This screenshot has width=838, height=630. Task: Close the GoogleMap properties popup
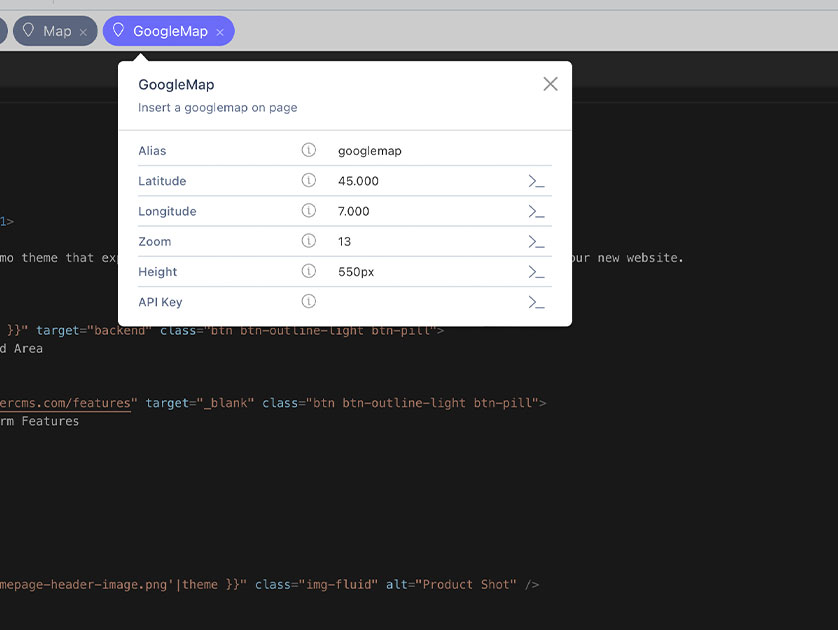[x=550, y=84]
